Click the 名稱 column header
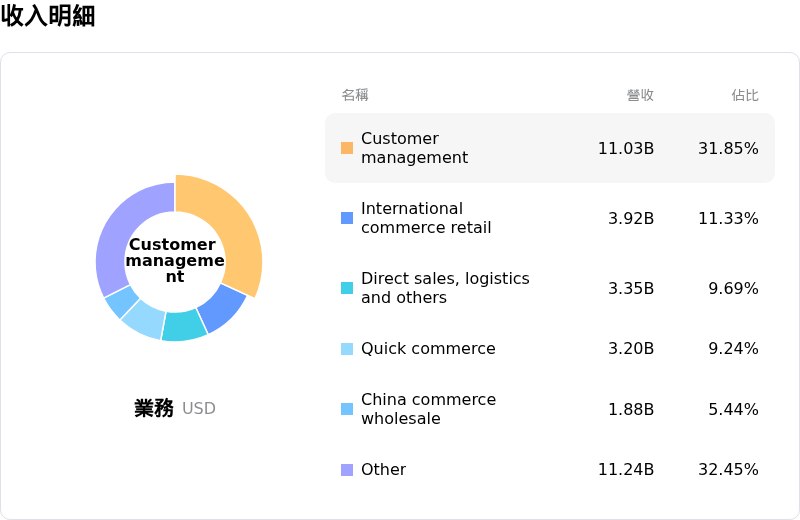This screenshot has height=520, width=800. 355,95
